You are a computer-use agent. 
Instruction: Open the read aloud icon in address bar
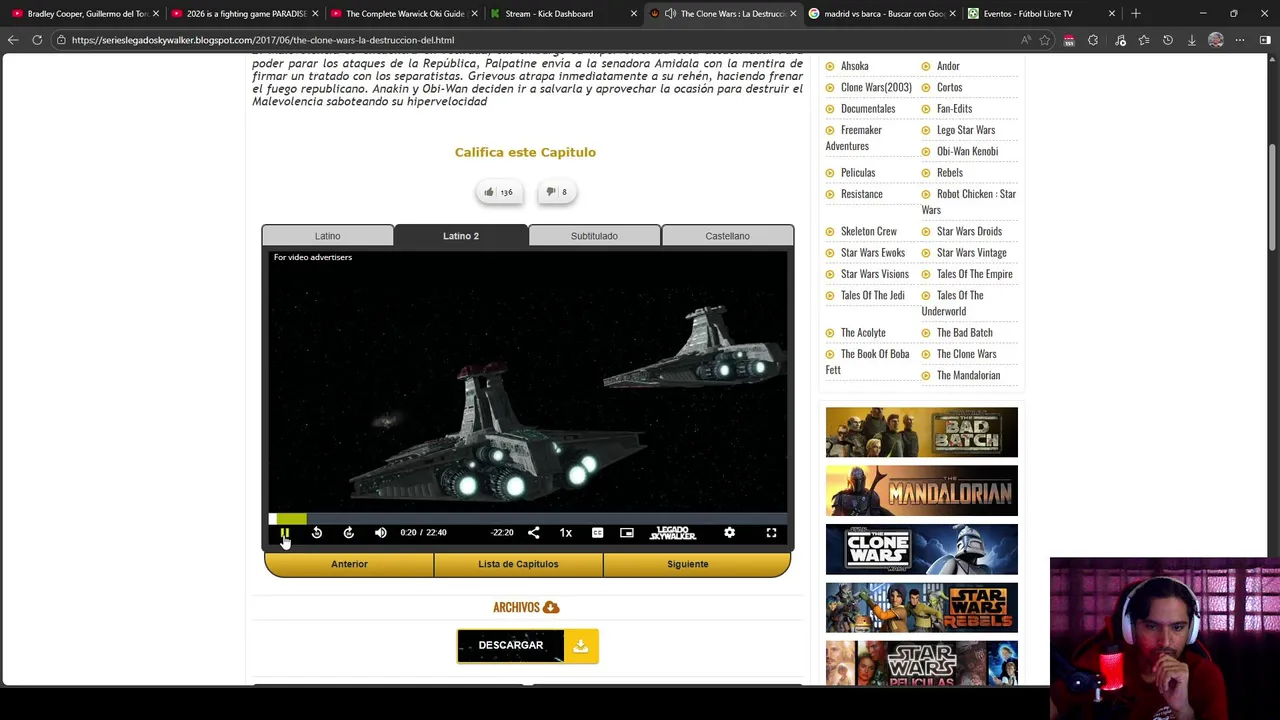(x=1026, y=40)
